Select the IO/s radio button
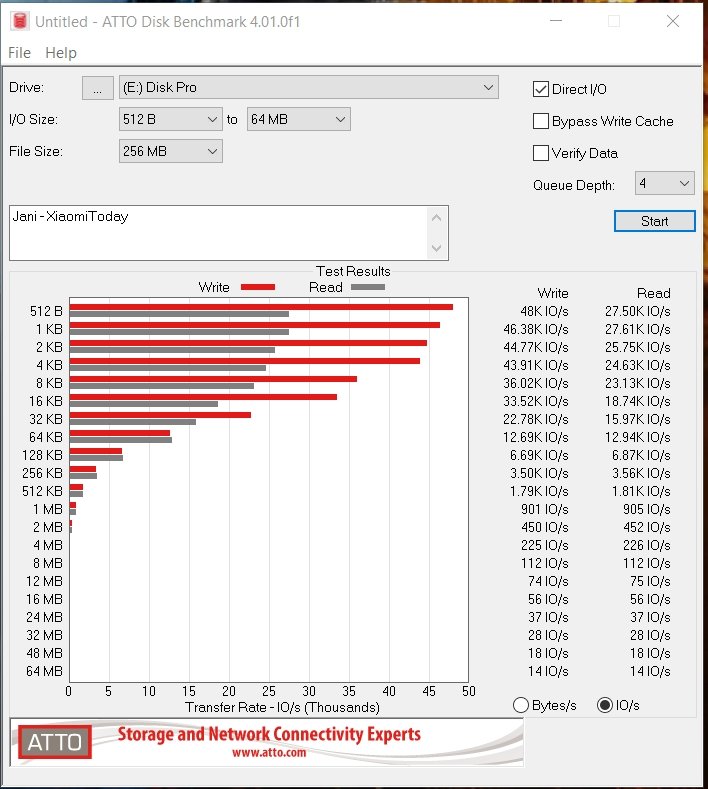The height and width of the screenshot is (789, 708). tap(604, 705)
